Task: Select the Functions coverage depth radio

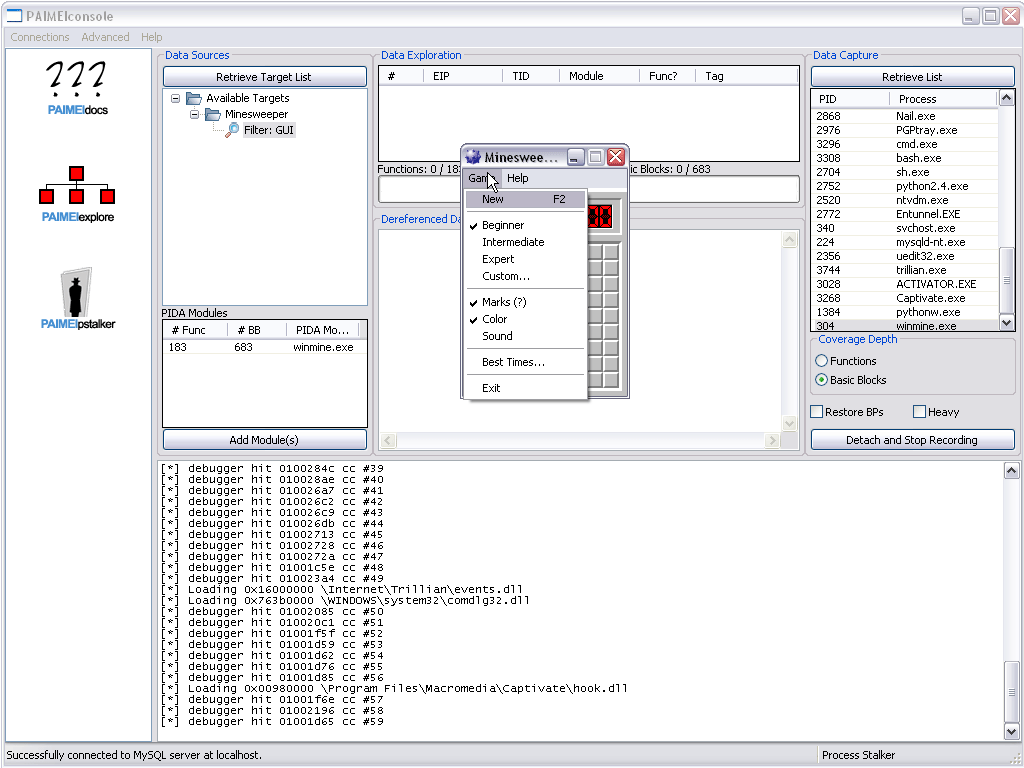Action: click(x=822, y=361)
